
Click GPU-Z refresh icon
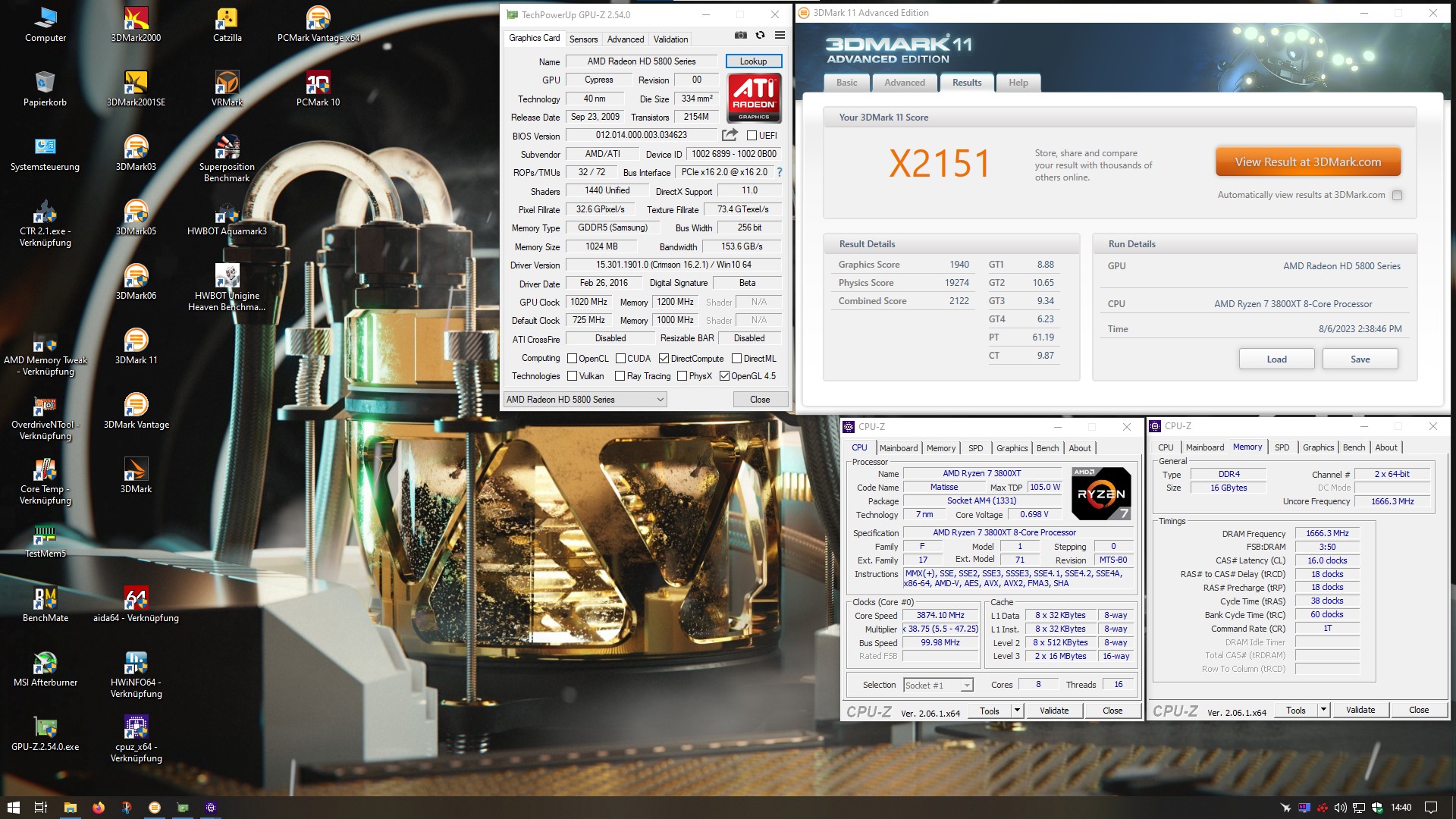pos(760,35)
